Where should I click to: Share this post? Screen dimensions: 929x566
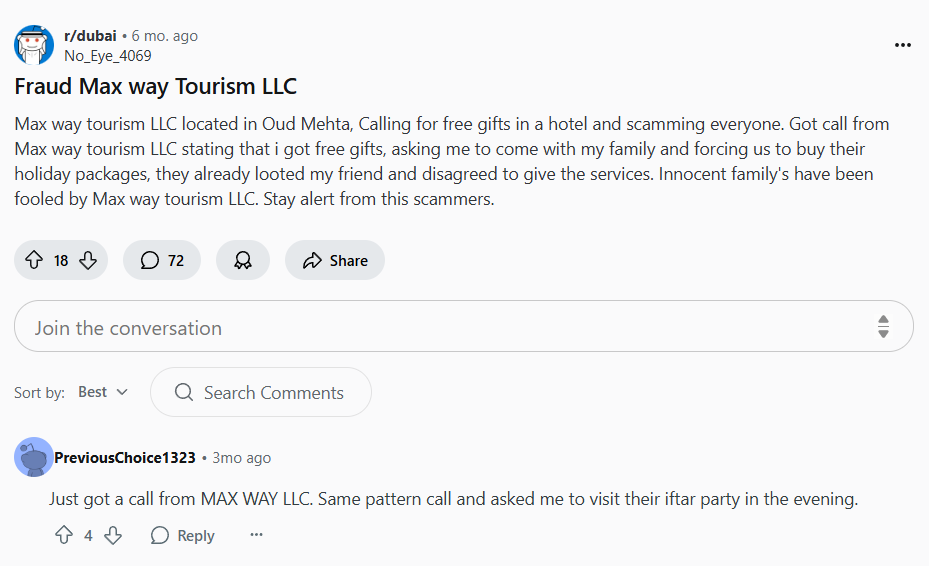[x=335, y=260]
